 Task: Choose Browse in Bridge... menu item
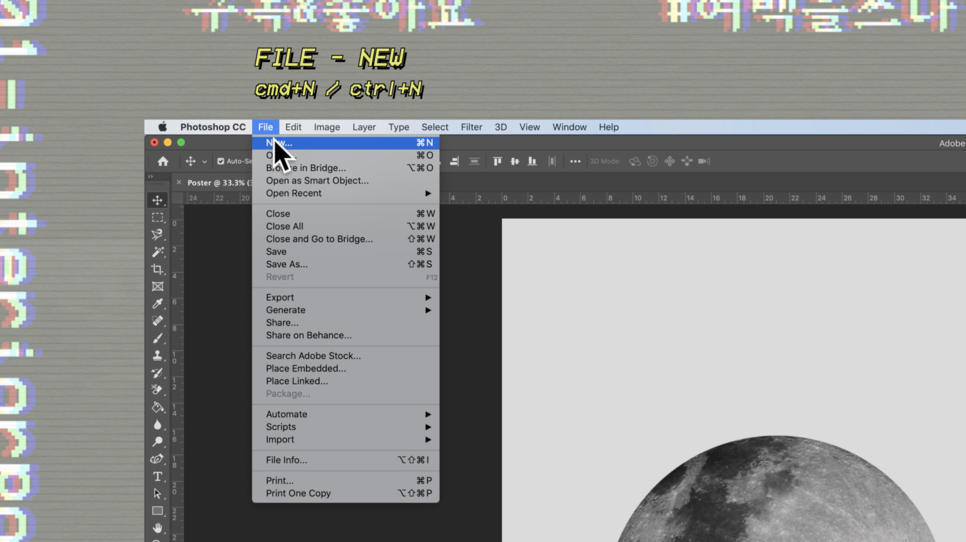(x=346, y=168)
